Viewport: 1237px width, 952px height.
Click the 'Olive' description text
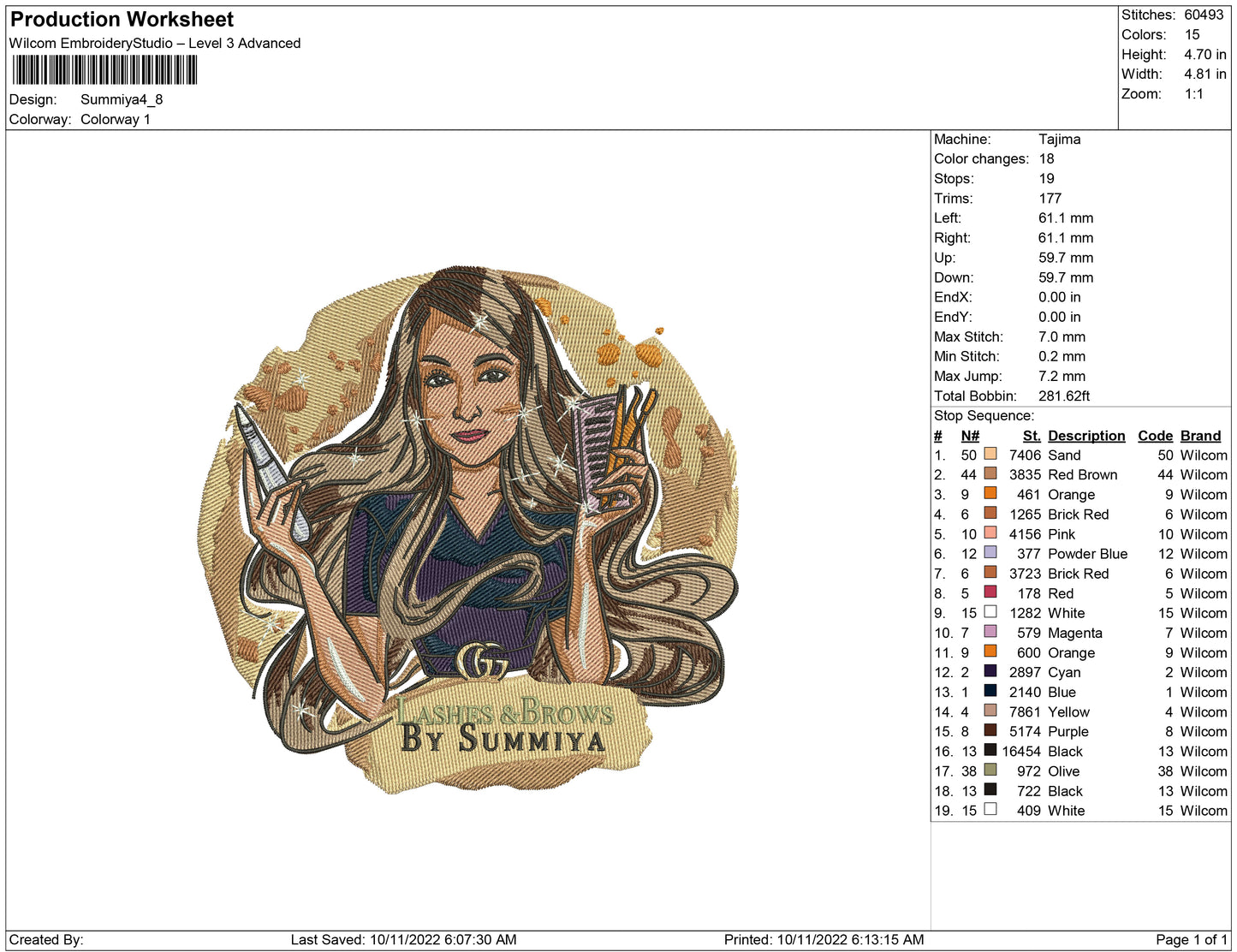1064,771
